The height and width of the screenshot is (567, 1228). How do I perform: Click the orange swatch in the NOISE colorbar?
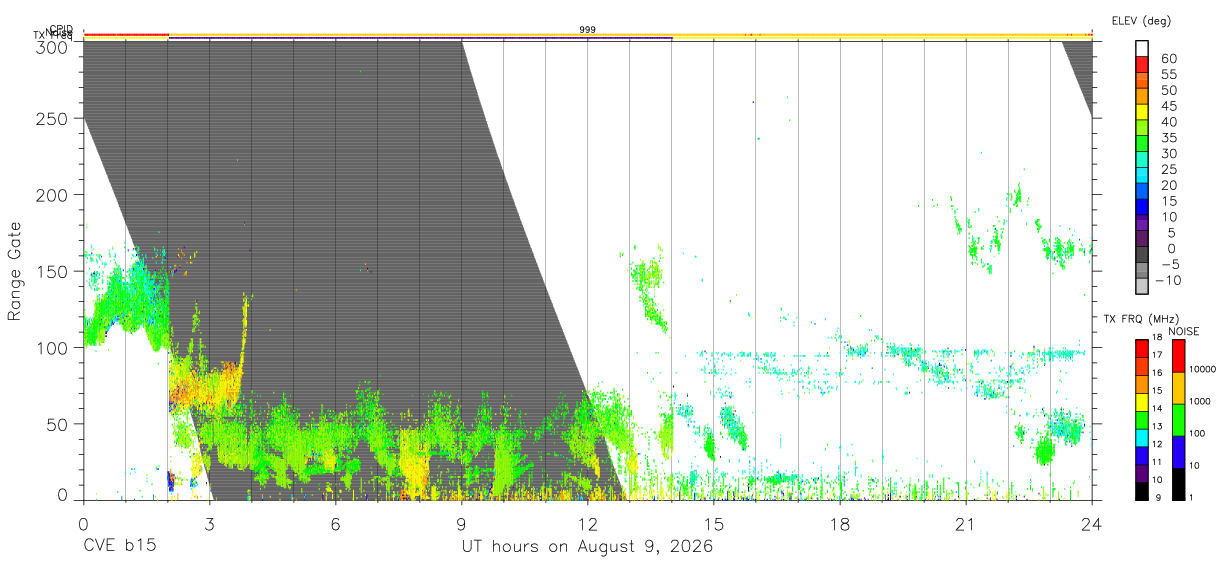[1178, 387]
